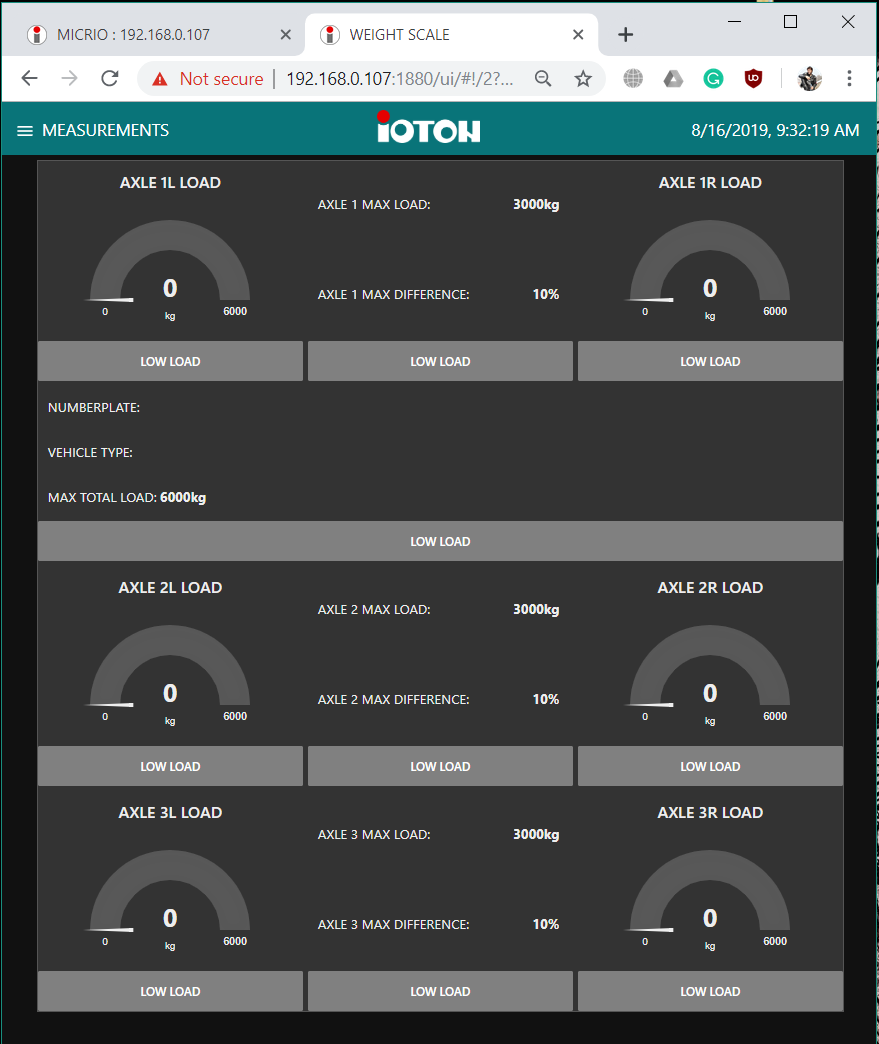Screen dimensions: 879x1044
Task: Click the AXLE 2R LOAD heading
Action: click(x=711, y=587)
